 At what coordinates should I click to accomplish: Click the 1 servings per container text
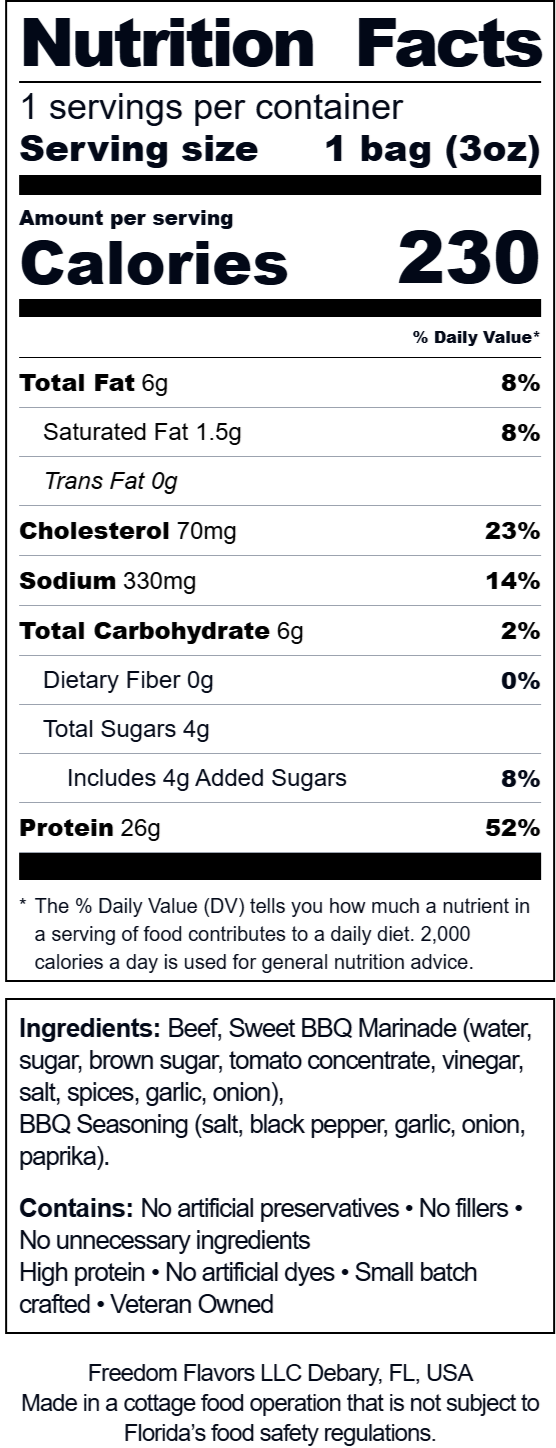point(212,107)
